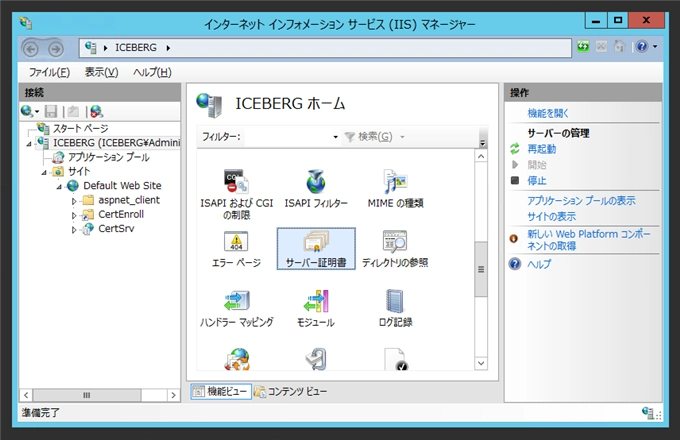Switch to 機能ビュー tab
The width and height of the screenshot is (680, 440).
pos(221,391)
